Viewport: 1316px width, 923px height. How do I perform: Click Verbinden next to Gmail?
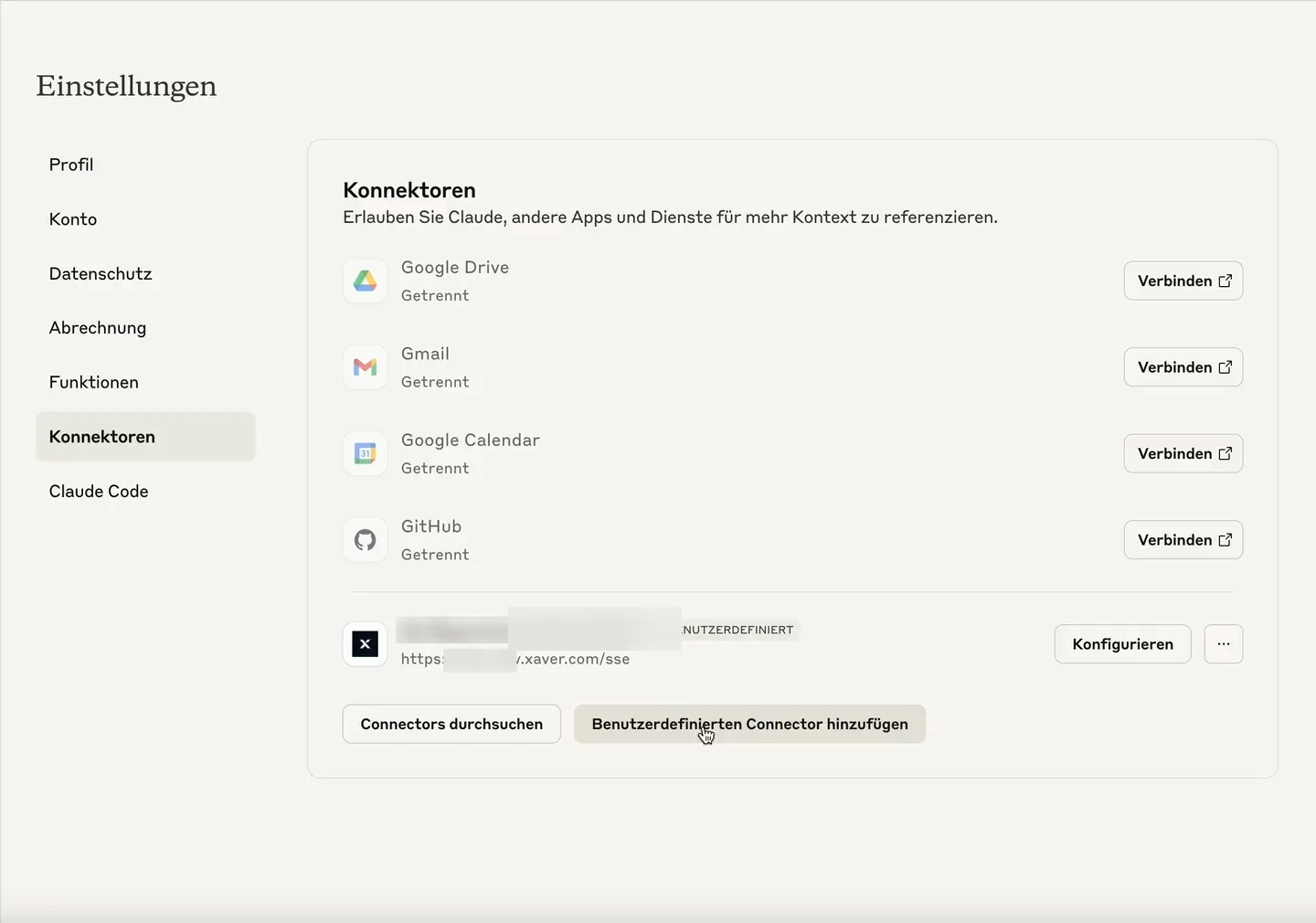[x=1183, y=367]
